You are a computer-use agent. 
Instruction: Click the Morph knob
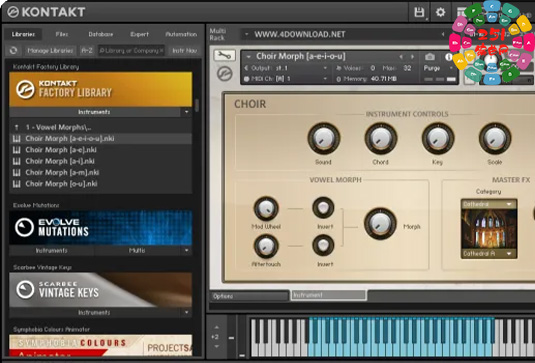pos(380,224)
